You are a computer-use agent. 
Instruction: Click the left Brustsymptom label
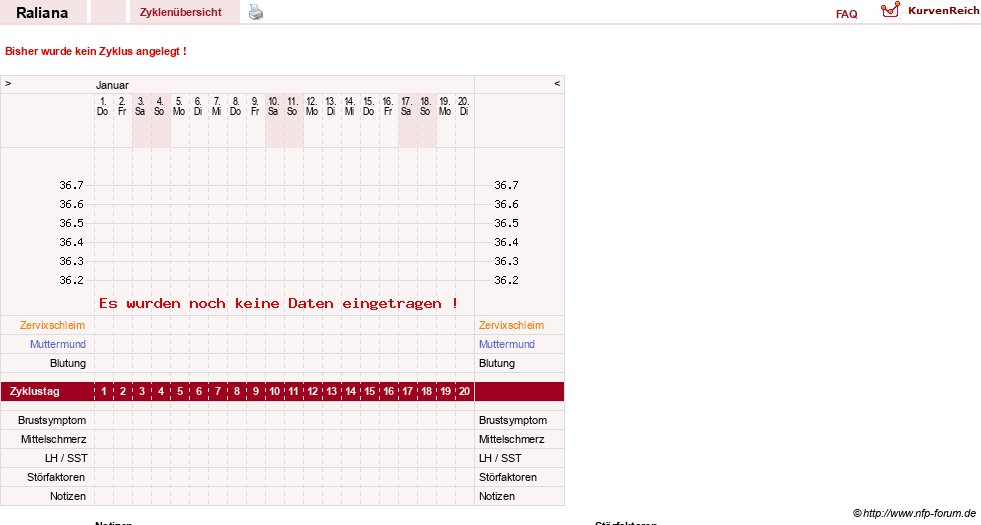52,421
